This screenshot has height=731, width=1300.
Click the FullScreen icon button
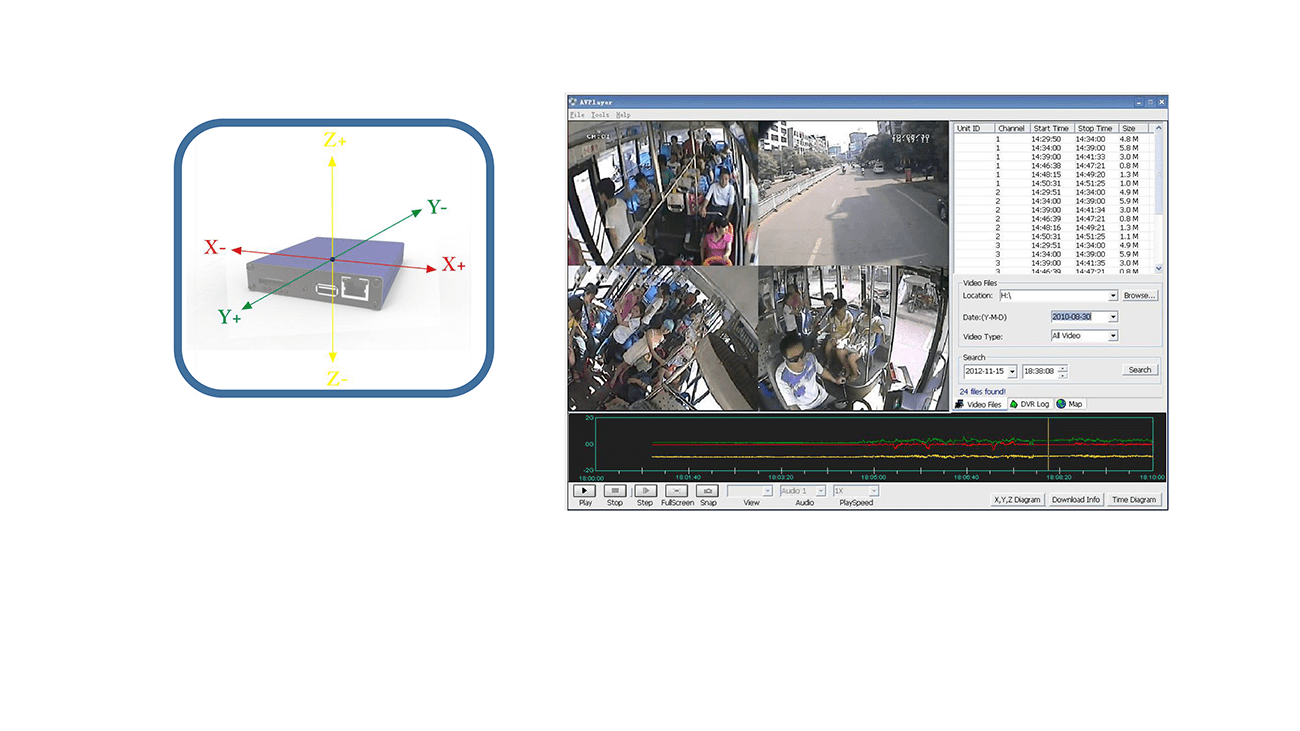tap(677, 491)
